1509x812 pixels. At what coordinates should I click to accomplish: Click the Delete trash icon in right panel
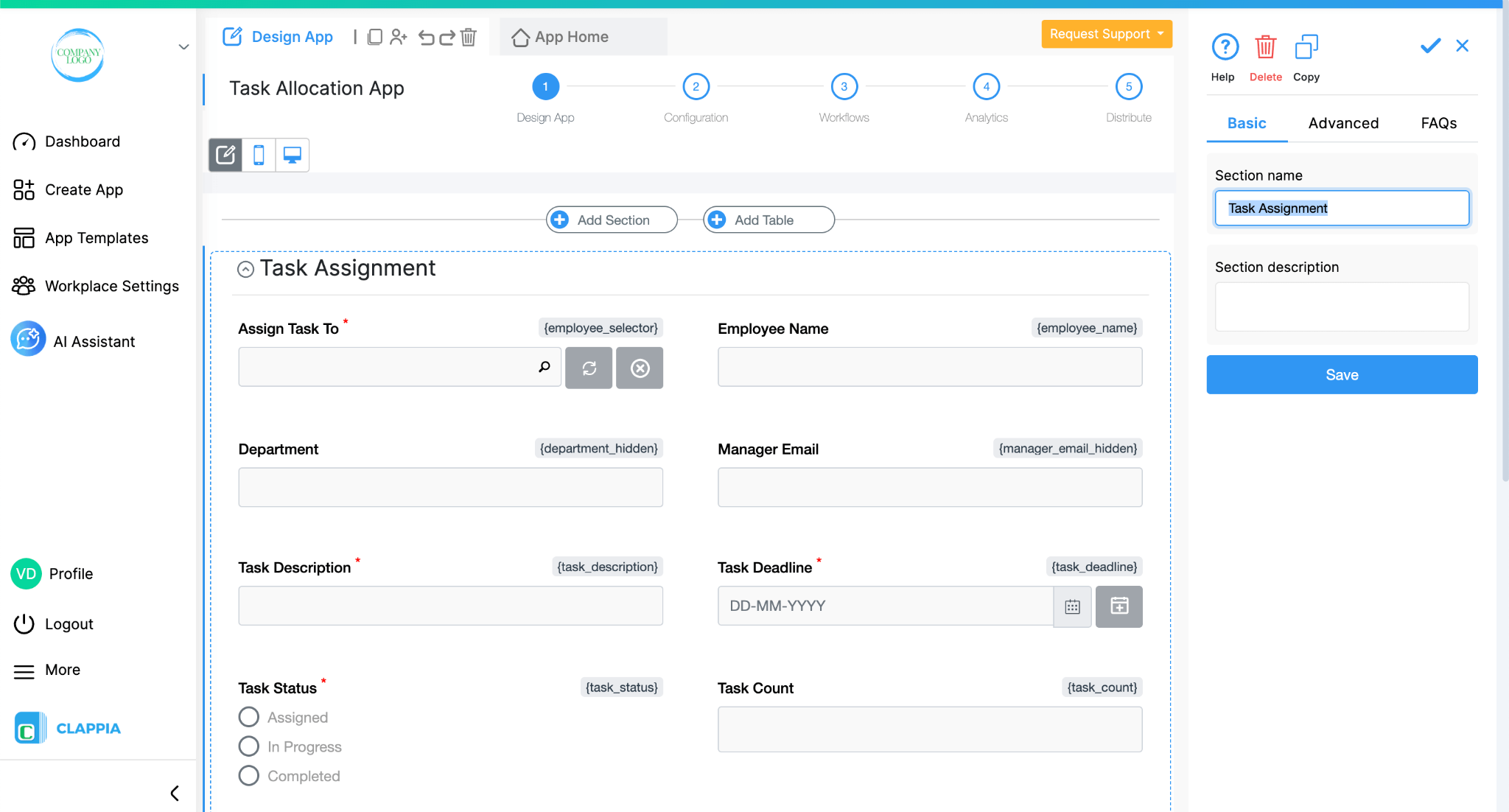point(1265,47)
